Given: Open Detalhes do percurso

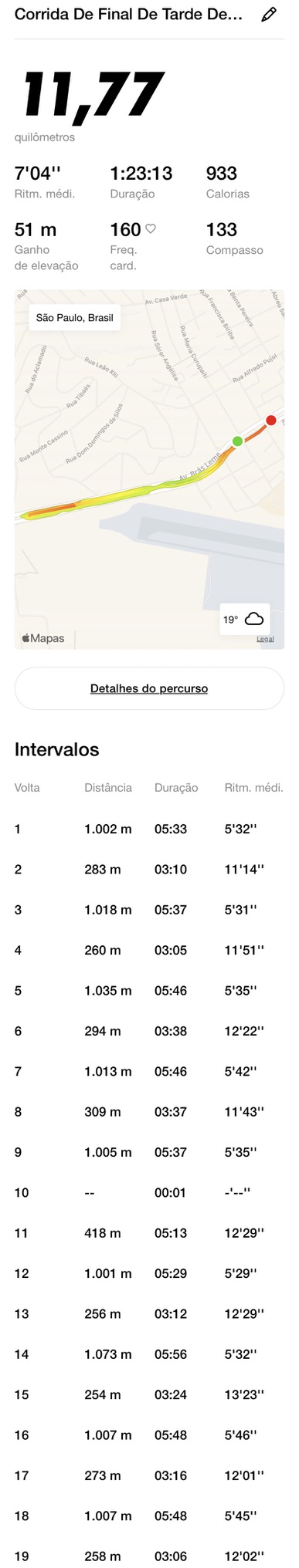Looking at the screenshot, I should click(x=149, y=688).
